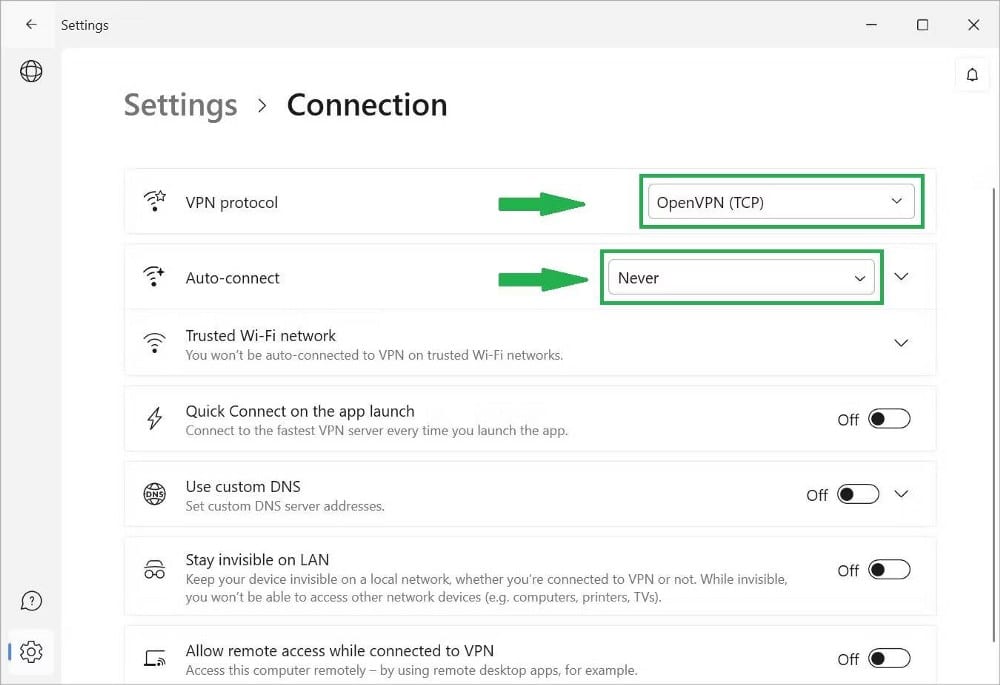Toggle Allow remote access while connected switch
Viewport: 1000px width, 685px height.
pos(889,658)
